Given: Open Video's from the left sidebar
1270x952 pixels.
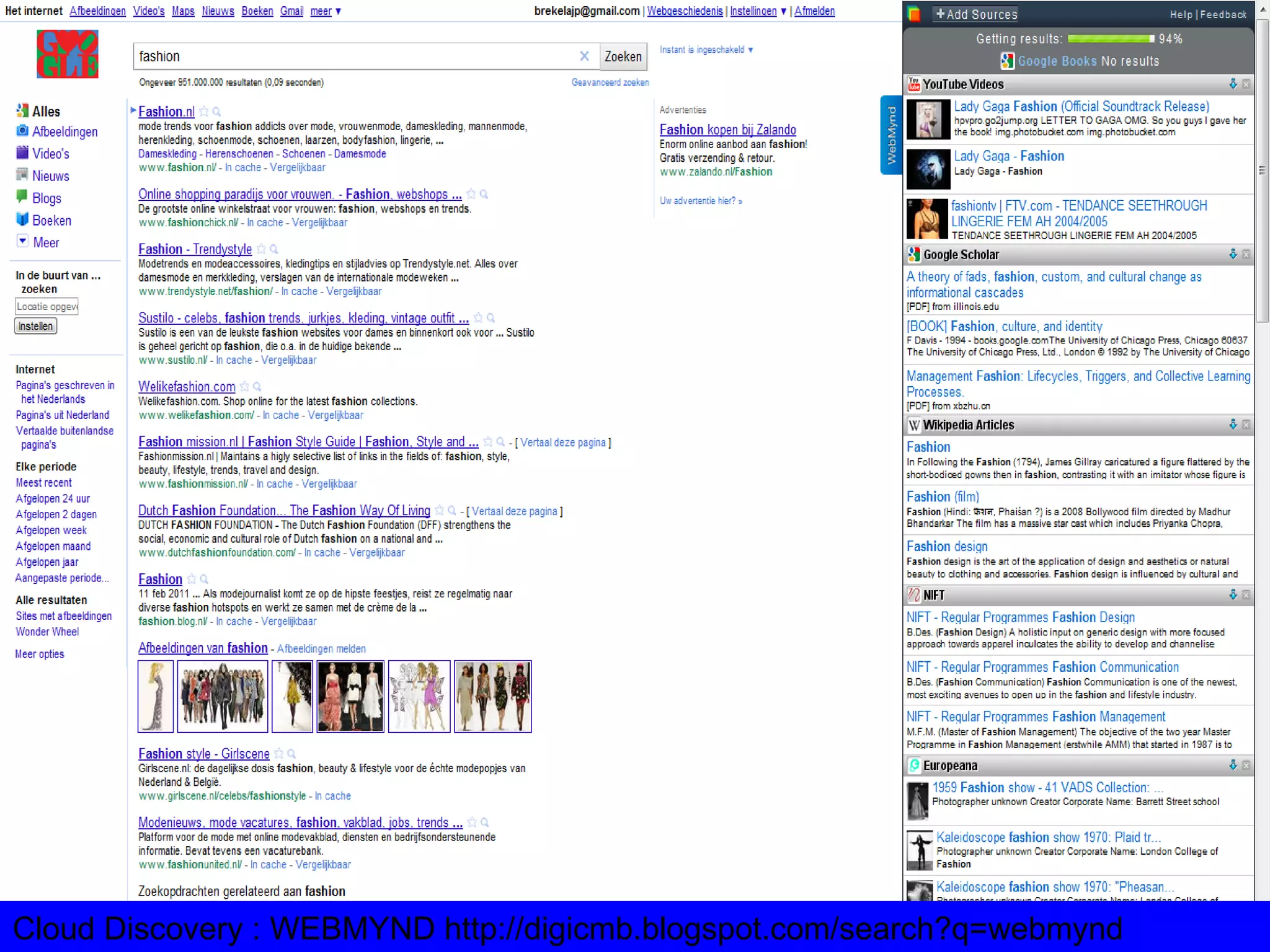Looking at the screenshot, I should [50, 153].
